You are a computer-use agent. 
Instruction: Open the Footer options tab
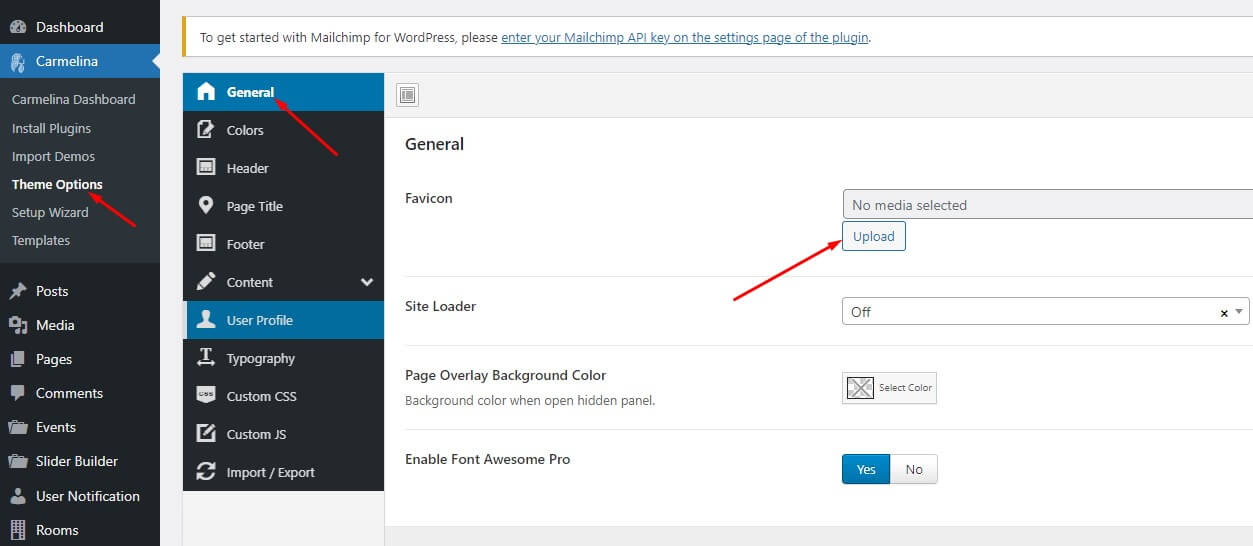[x=245, y=244]
